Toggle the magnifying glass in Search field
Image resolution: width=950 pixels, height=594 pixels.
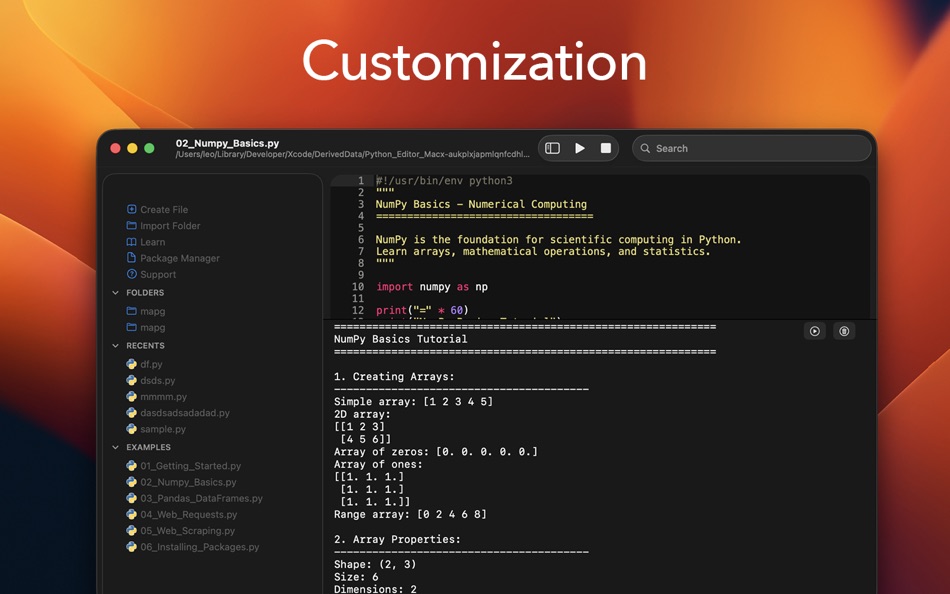[x=647, y=147]
